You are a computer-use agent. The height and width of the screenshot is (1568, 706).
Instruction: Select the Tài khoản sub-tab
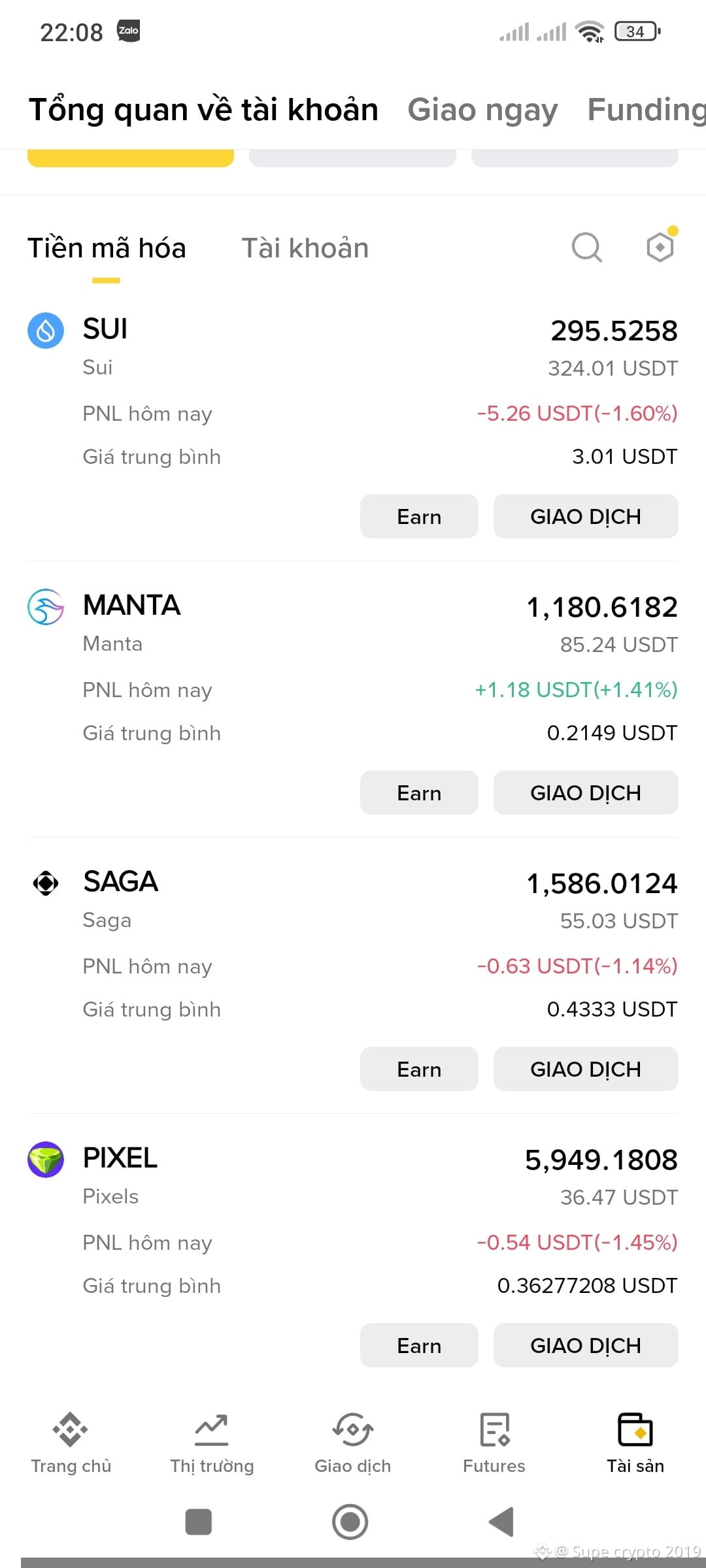pyautogui.click(x=305, y=248)
